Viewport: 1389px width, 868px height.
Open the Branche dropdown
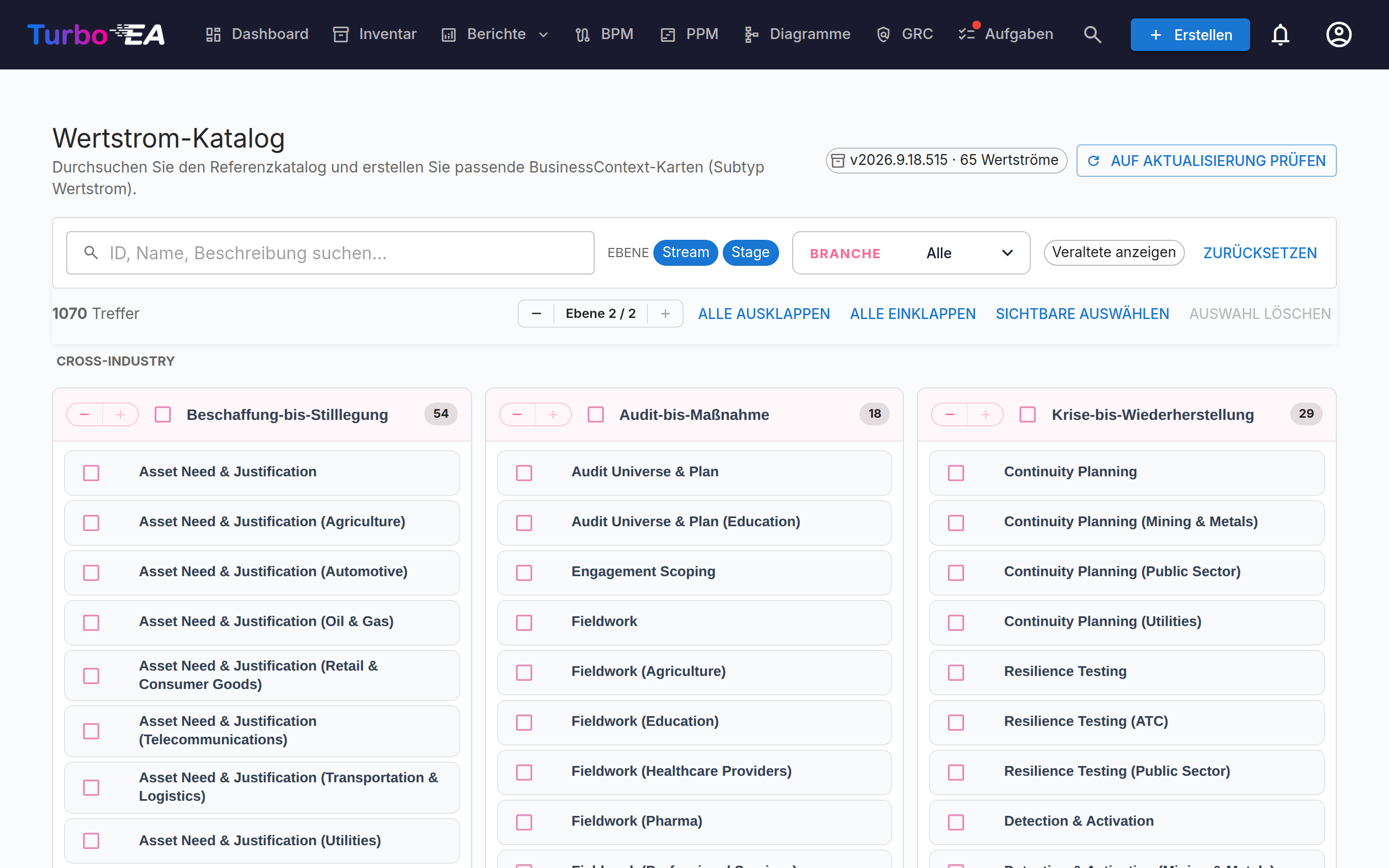click(x=911, y=253)
